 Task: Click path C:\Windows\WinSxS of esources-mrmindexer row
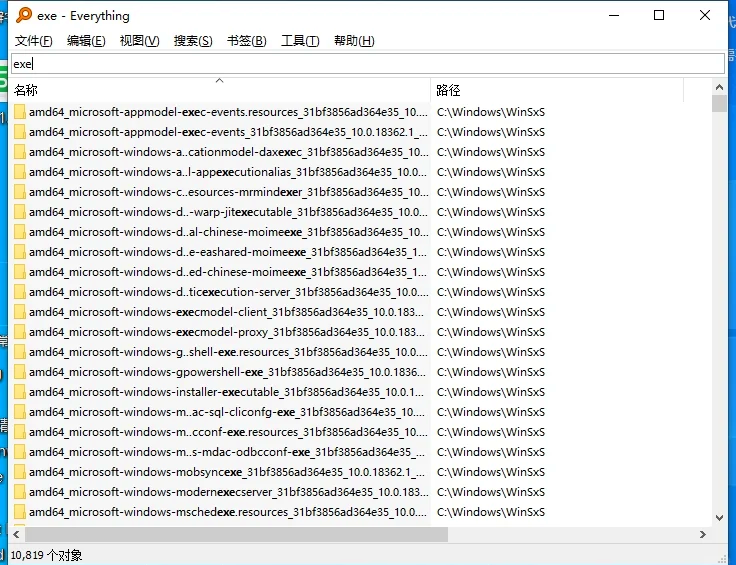(491, 192)
